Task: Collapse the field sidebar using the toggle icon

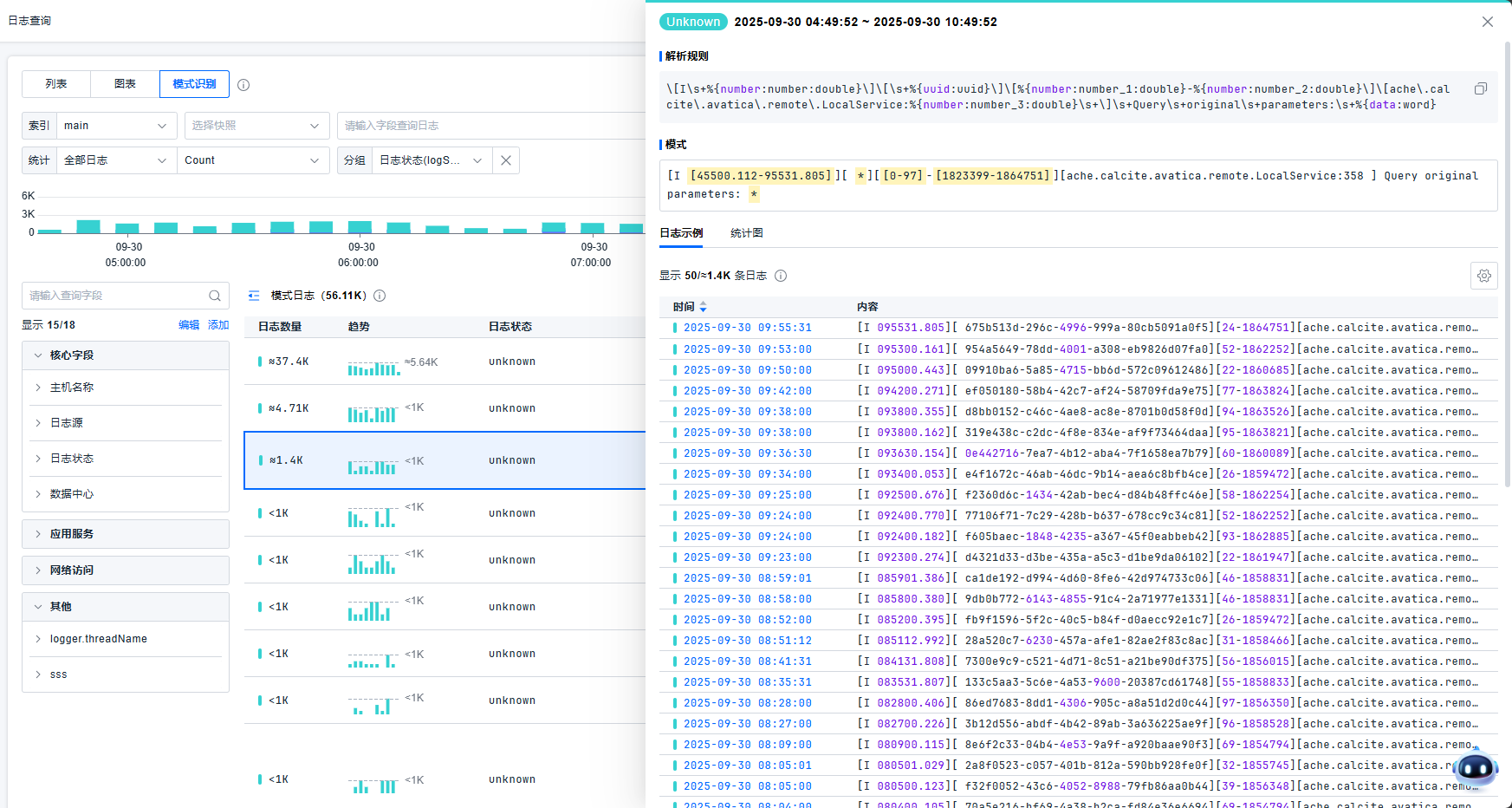Action: [x=254, y=296]
